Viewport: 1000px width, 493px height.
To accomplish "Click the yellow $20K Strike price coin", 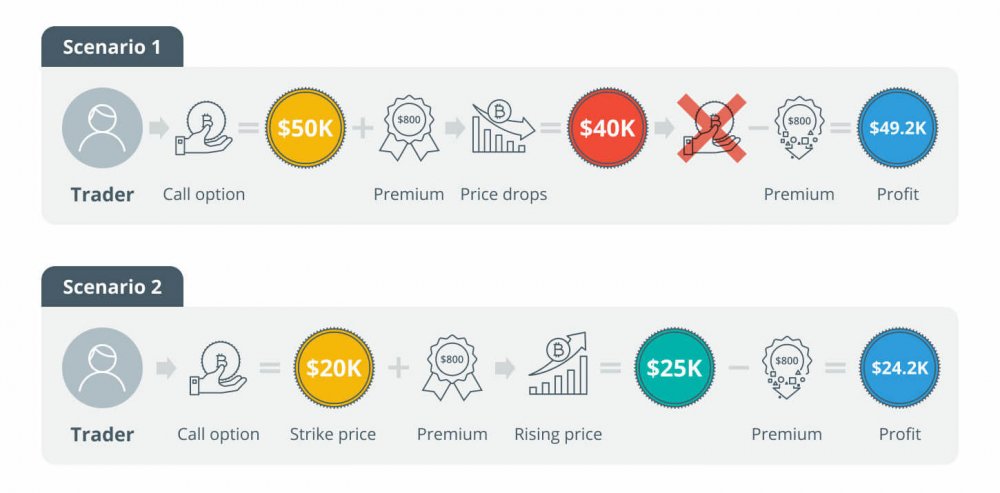I will [333, 368].
